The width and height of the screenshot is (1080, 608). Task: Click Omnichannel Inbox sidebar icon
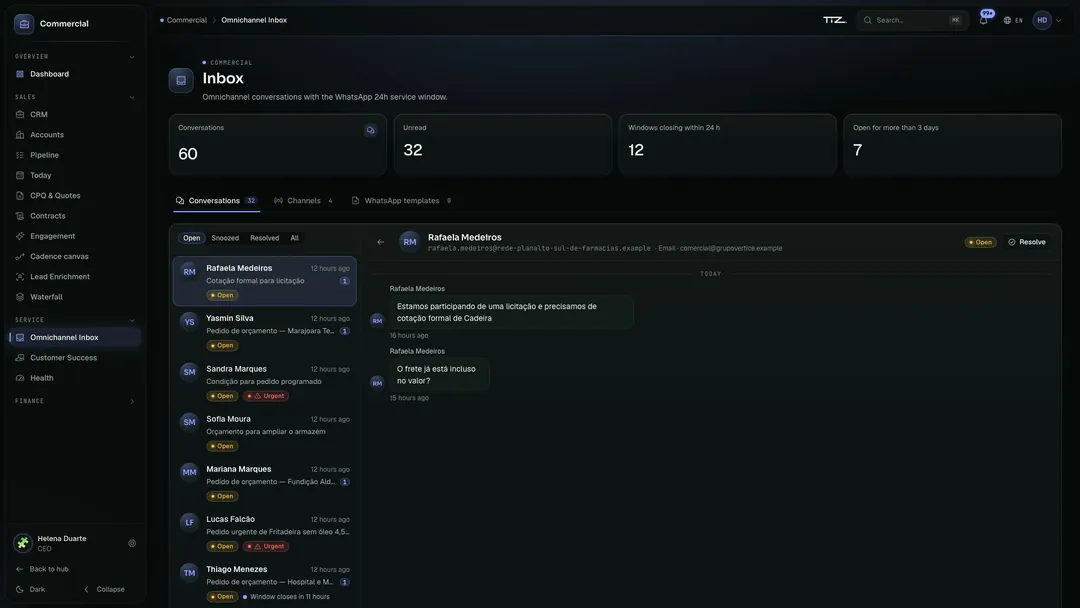[20, 337]
